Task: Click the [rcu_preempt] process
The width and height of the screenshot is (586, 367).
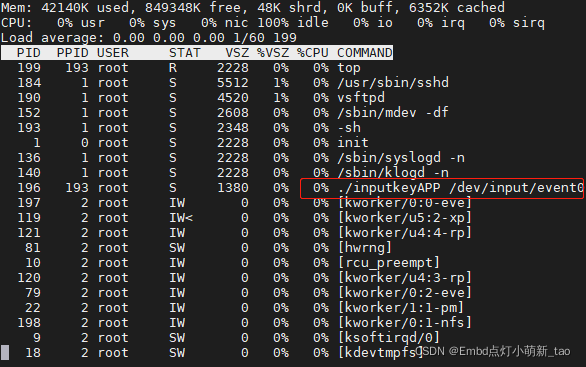Action: [389, 263]
